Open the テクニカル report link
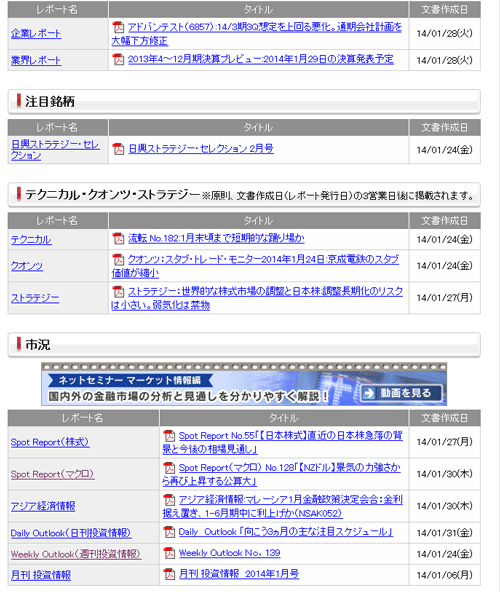500x592 pixels. pos(31,240)
